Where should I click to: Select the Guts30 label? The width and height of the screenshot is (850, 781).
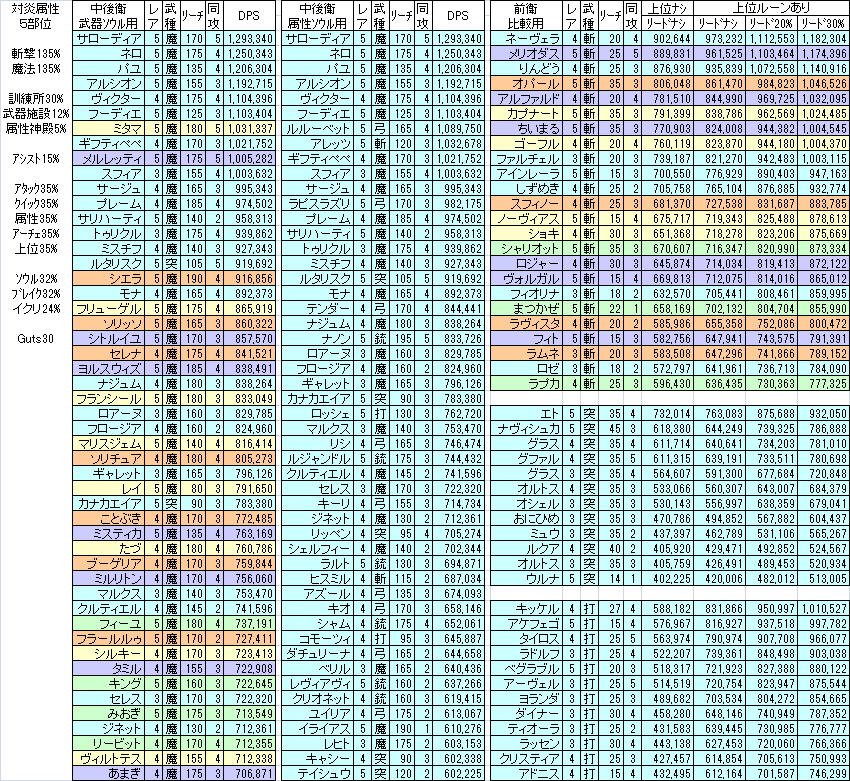[x=36, y=339]
